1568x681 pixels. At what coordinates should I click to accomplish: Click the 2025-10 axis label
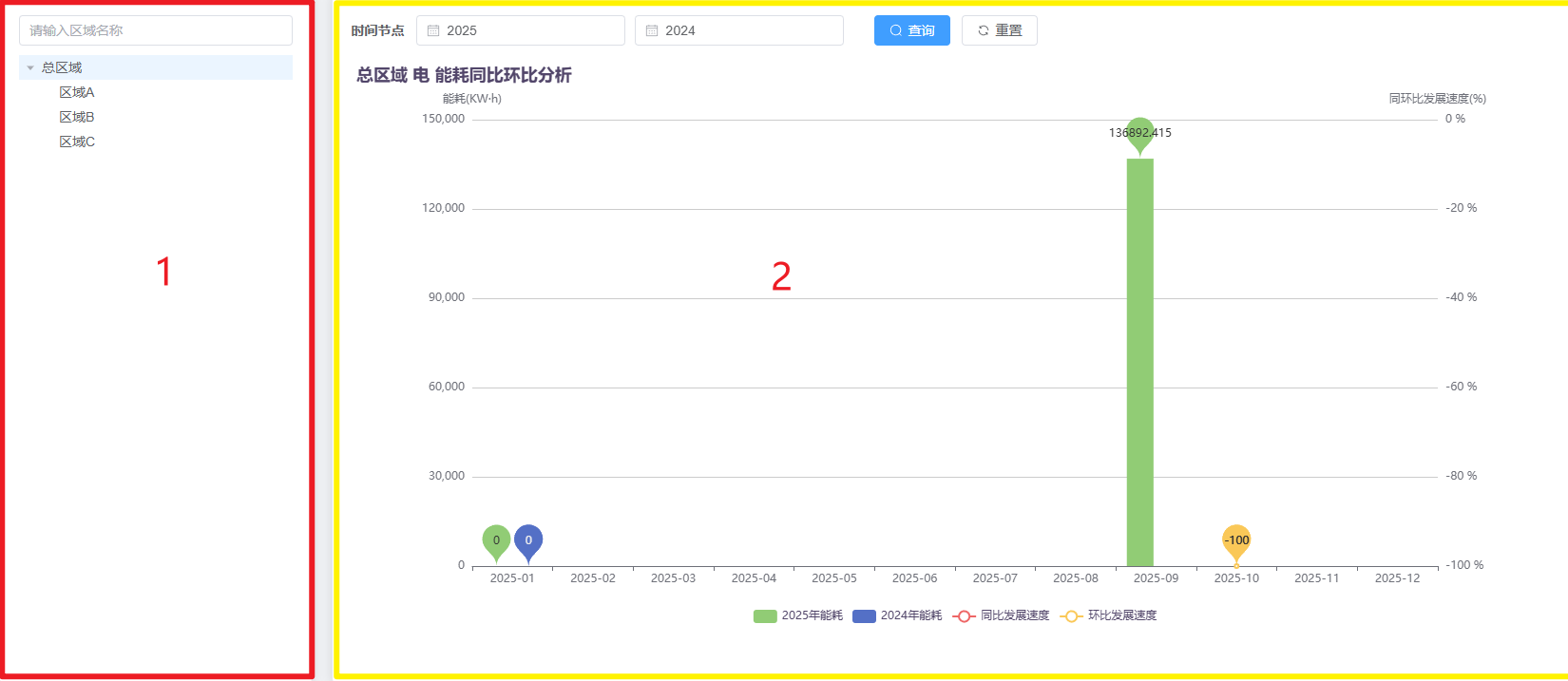pos(1236,577)
